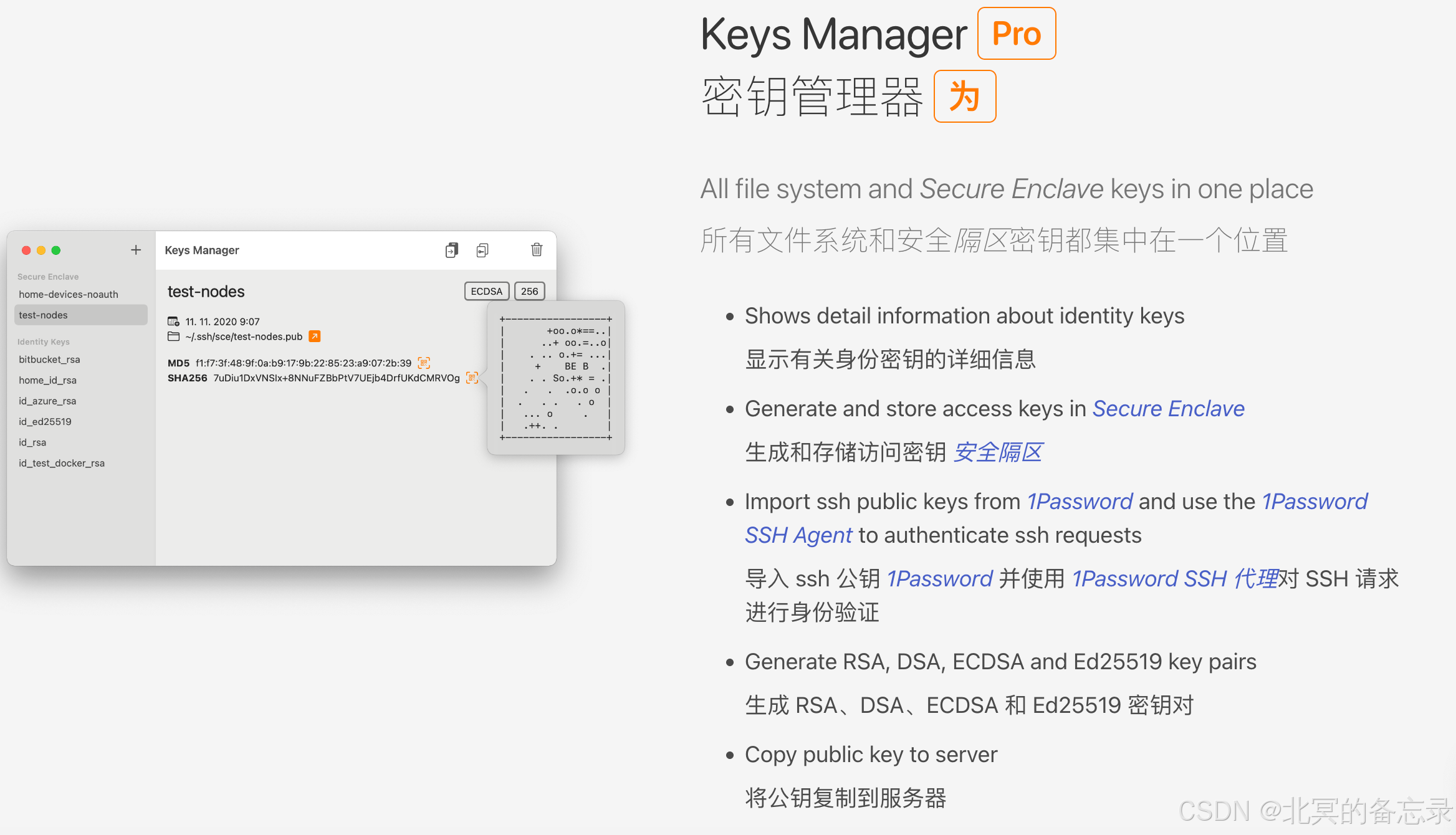This screenshot has width=1456, height=835.
Task: Open the Secure Enclave link in English bullet
Action: 1168,409
